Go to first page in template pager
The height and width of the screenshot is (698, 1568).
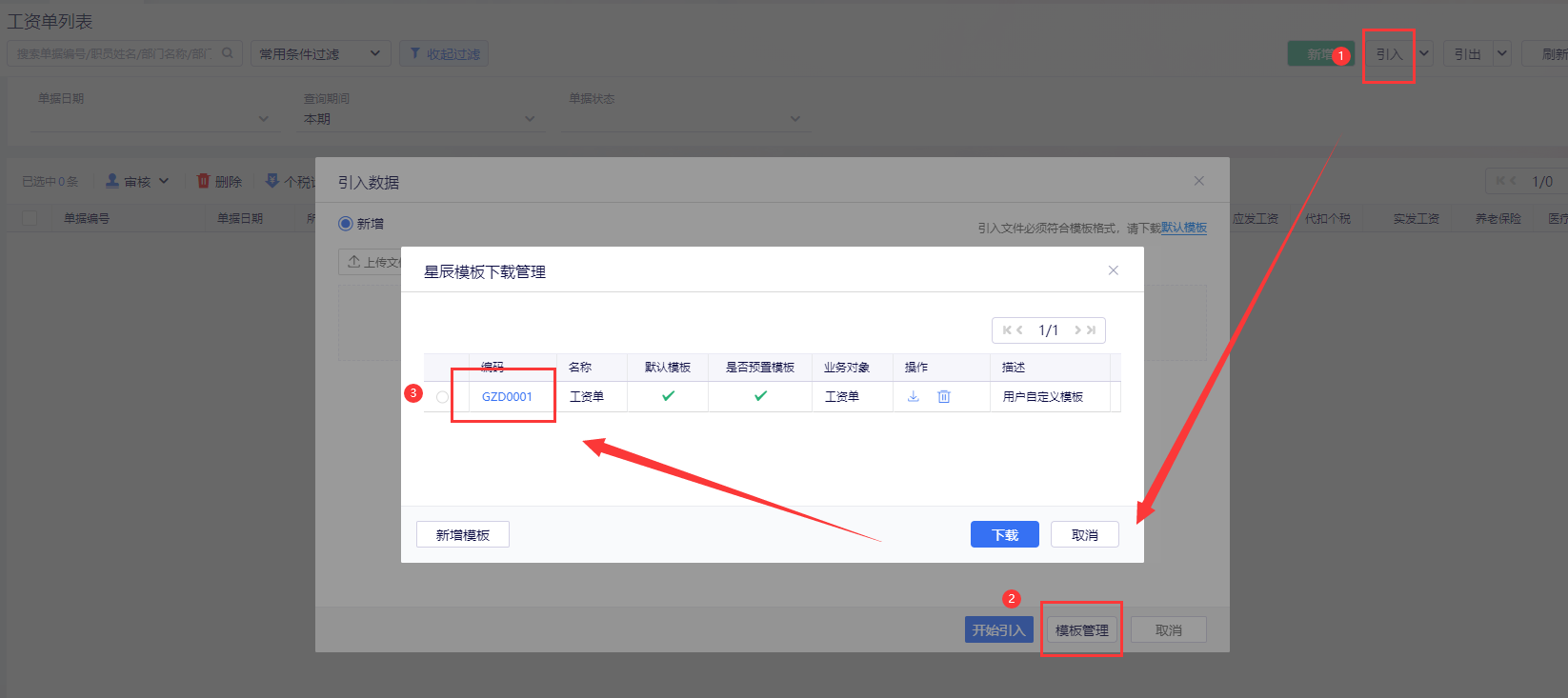click(x=1007, y=330)
